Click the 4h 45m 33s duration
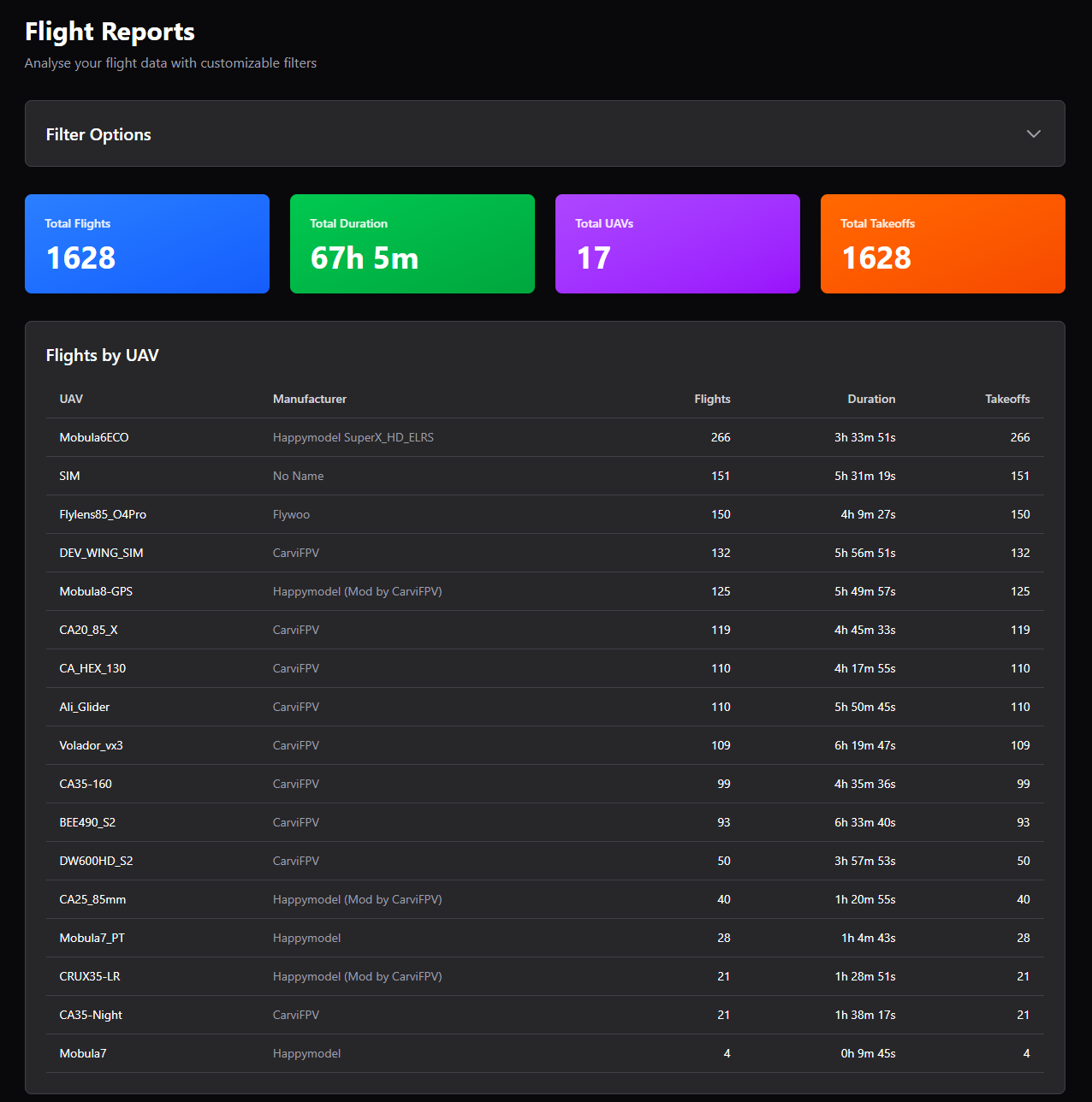This screenshot has width=1092, height=1102. (x=865, y=630)
